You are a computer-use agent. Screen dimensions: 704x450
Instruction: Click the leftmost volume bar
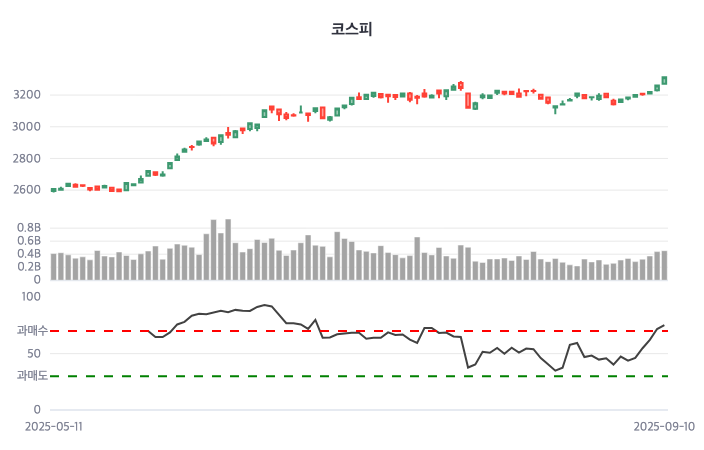click(54, 267)
